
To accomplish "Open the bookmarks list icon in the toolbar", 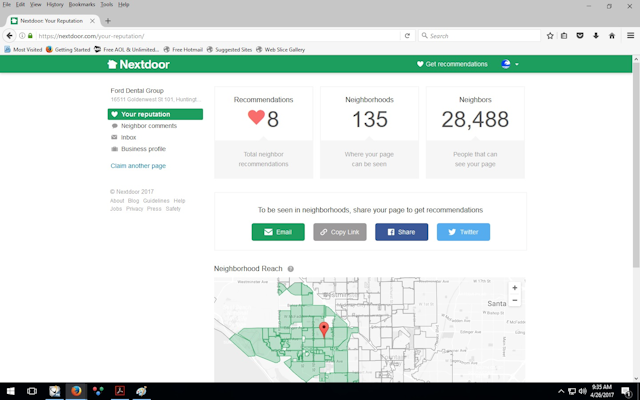I will pyautogui.click(x=564, y=36).
